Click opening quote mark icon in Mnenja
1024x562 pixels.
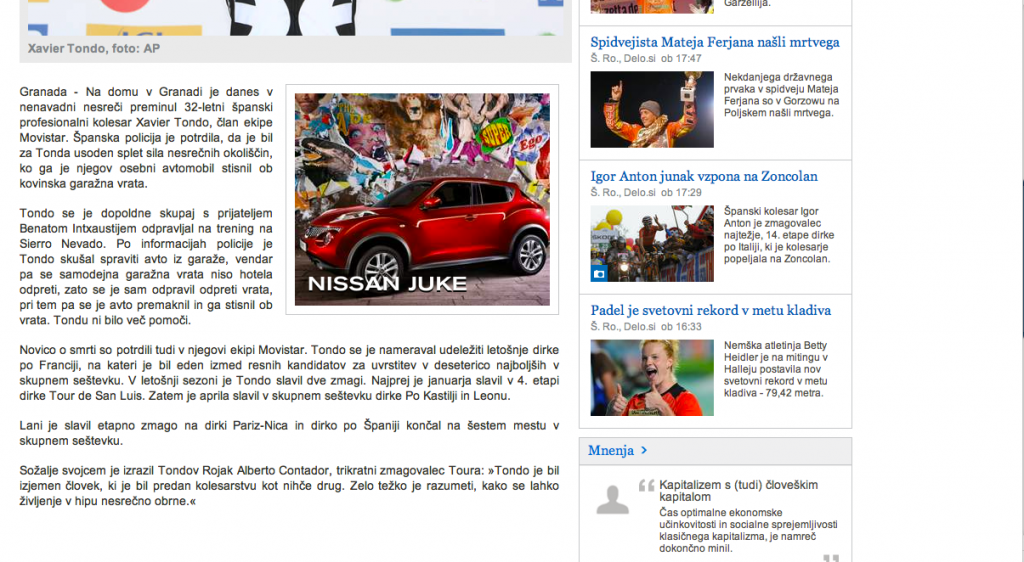(x=646, y=485)
